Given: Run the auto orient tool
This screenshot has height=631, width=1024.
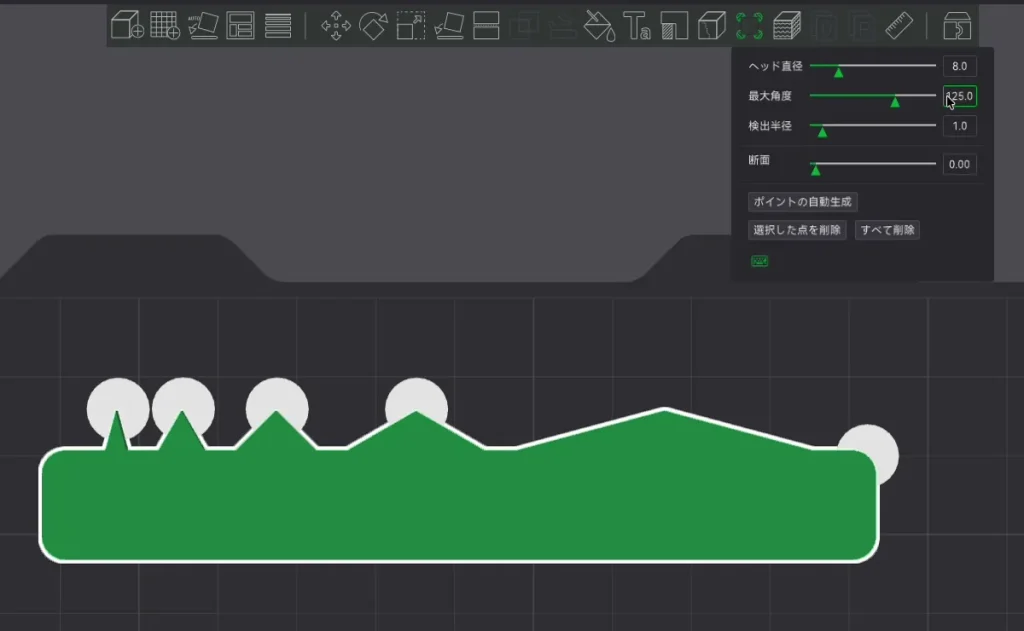Looking at the screenshot, I should (203, 25).
